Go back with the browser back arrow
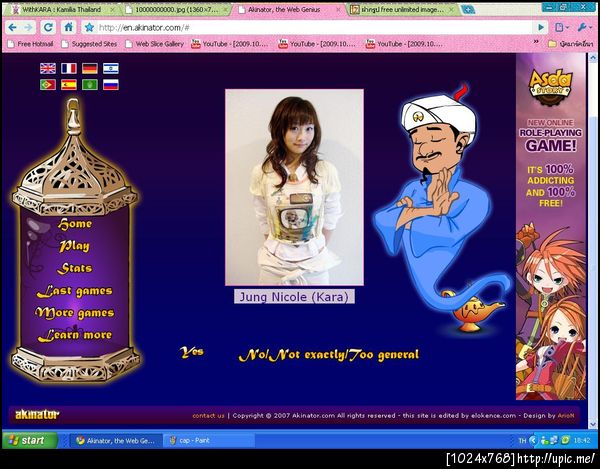The width and height of the screenshot is (600, 469). tap(12, 27)
